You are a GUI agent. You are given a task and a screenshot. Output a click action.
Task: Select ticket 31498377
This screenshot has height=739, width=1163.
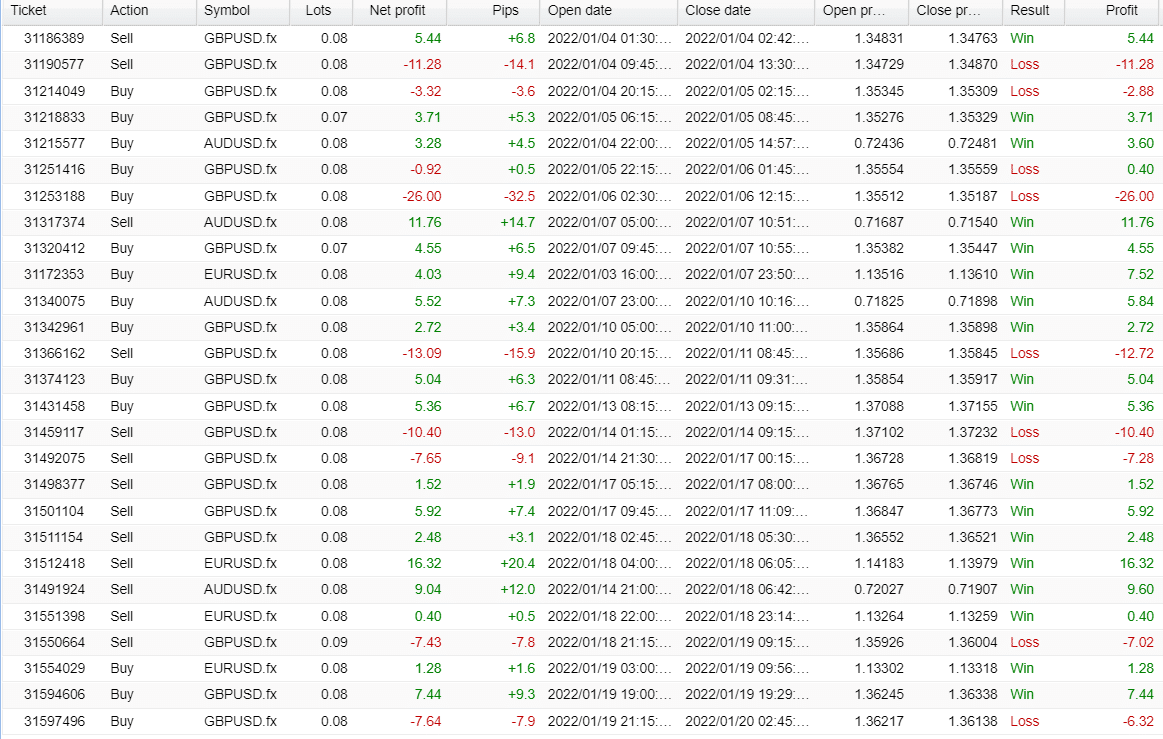54,485
